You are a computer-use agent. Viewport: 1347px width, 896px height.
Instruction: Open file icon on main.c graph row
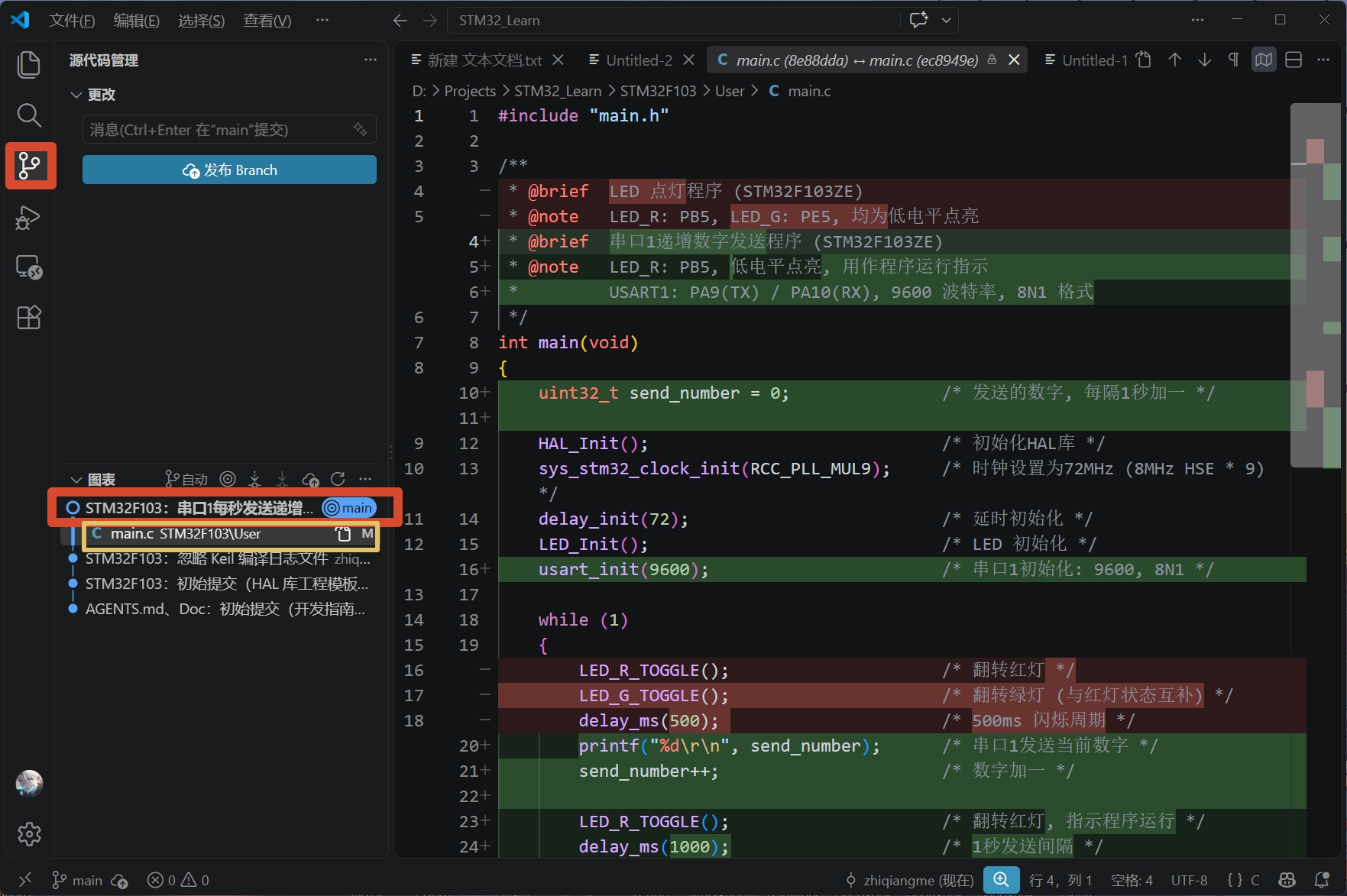click(343, 534)
